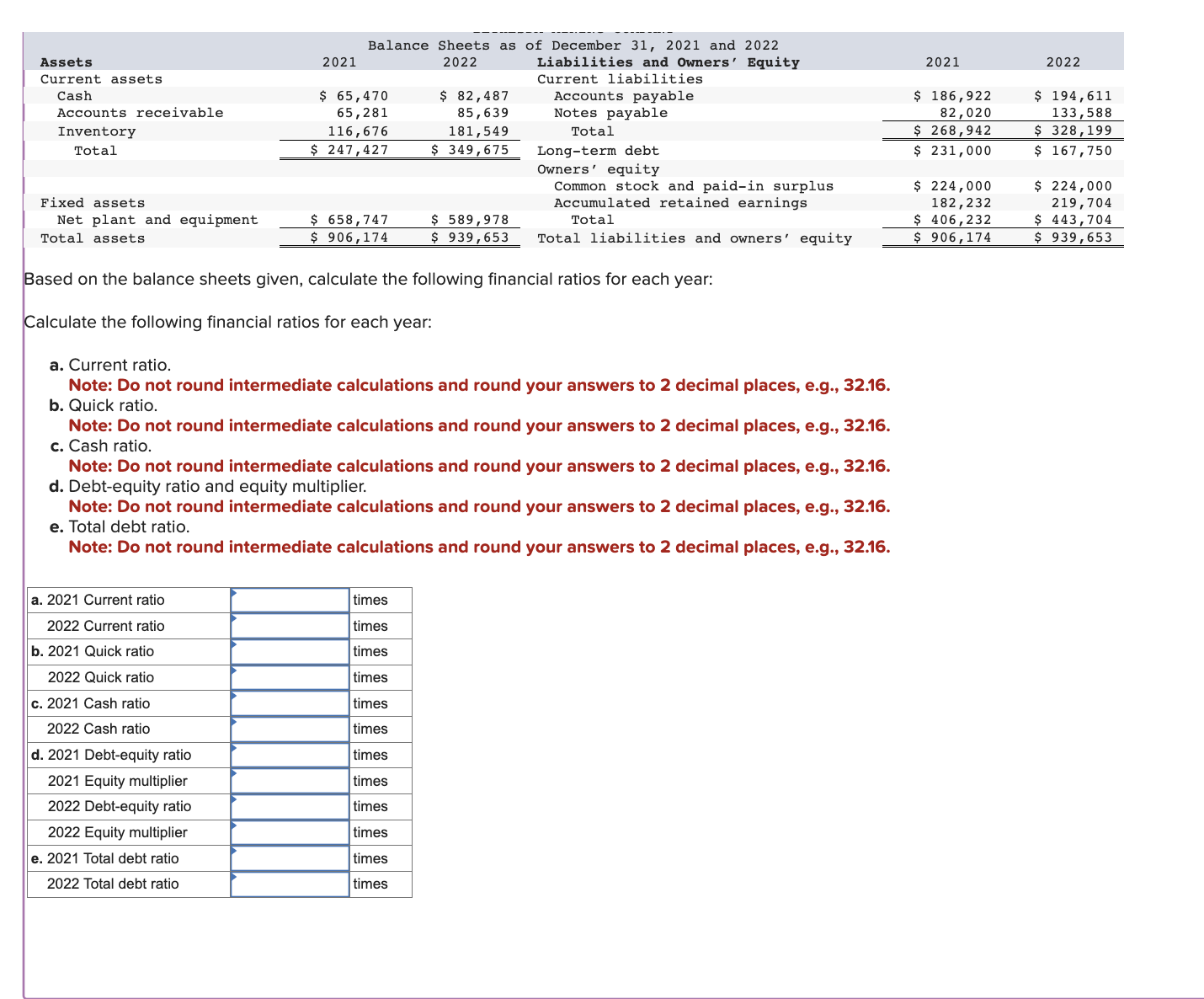This screenshot has height=999, width=1204.
Task: Click the instruction text "b. Quick ratio."
Action: tap(104, 405)
